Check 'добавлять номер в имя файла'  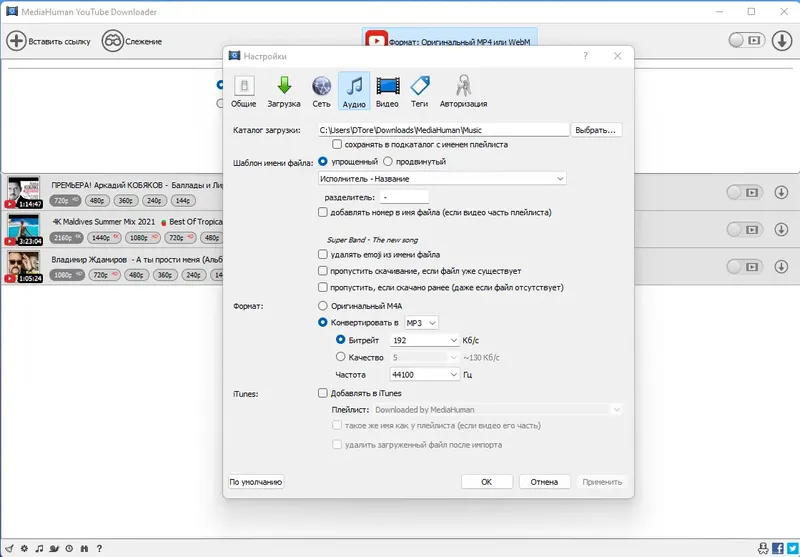[x=322, y=212]
